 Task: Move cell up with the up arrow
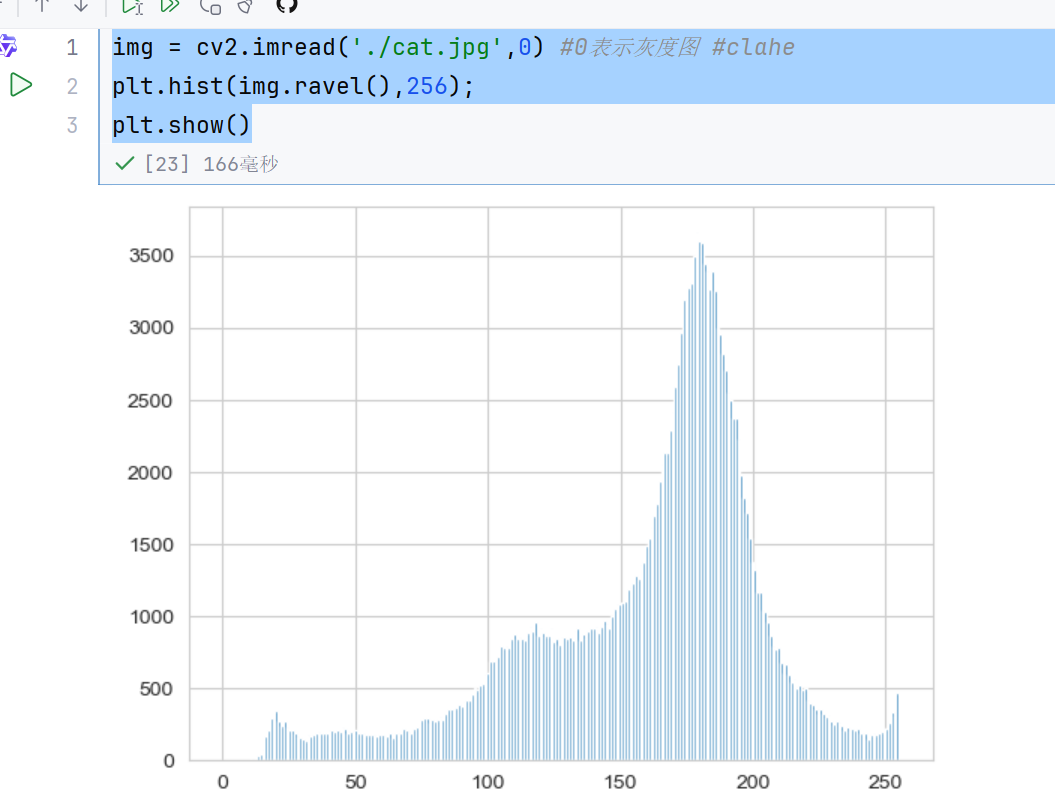42,5
